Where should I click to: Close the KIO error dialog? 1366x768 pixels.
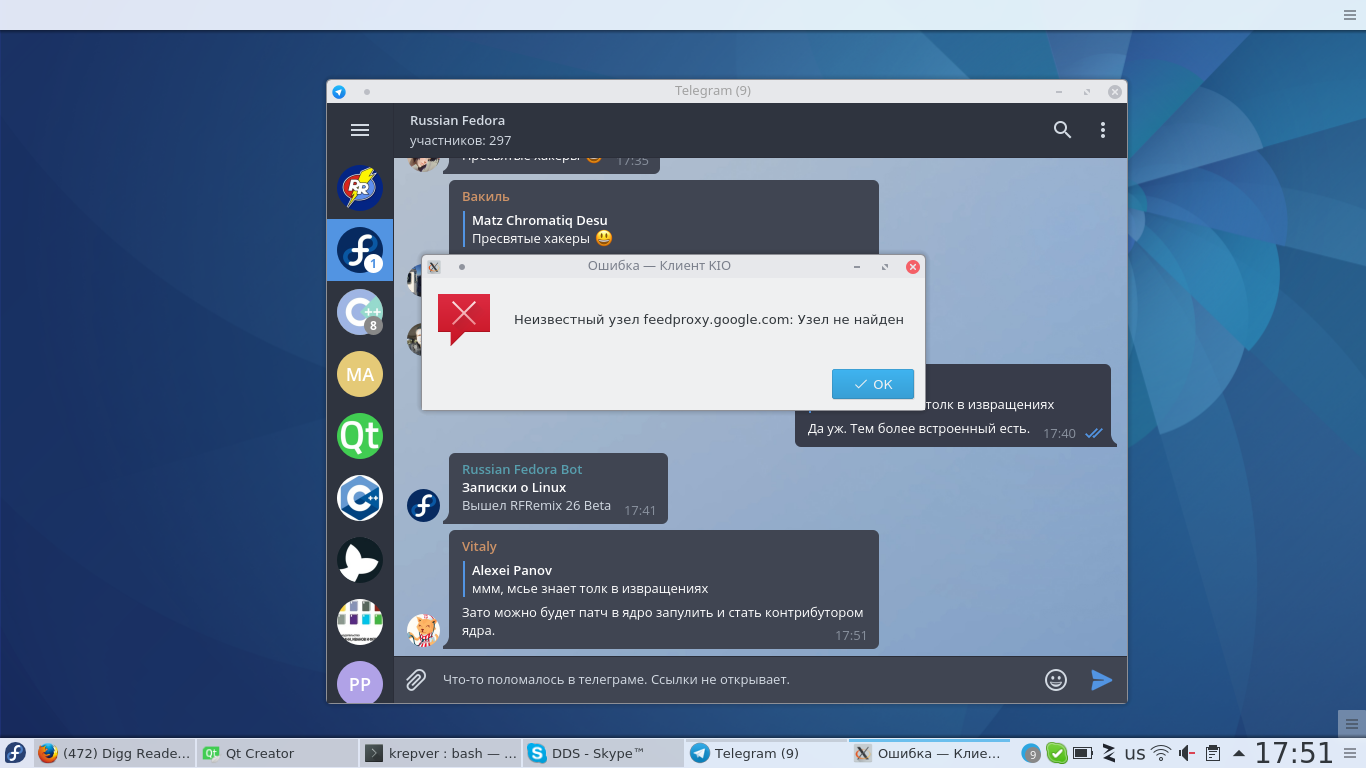click(x=912, y=267)
